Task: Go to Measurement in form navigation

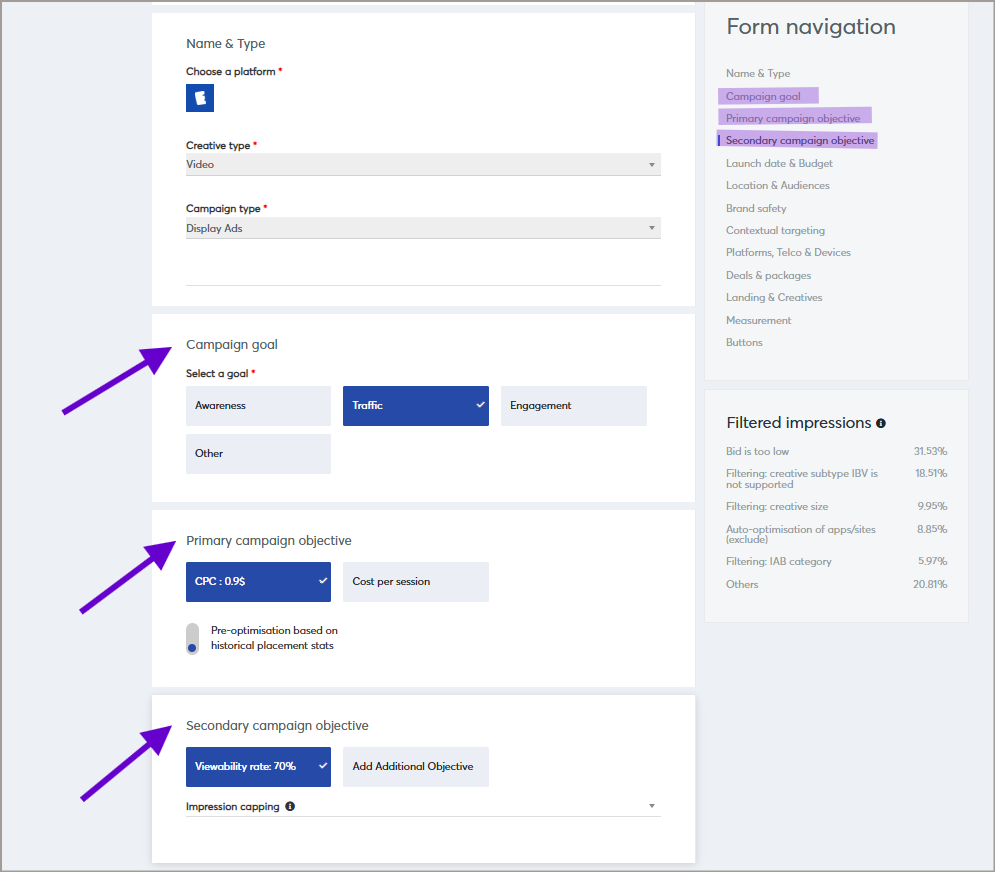Action: click(x=758, y=320)
